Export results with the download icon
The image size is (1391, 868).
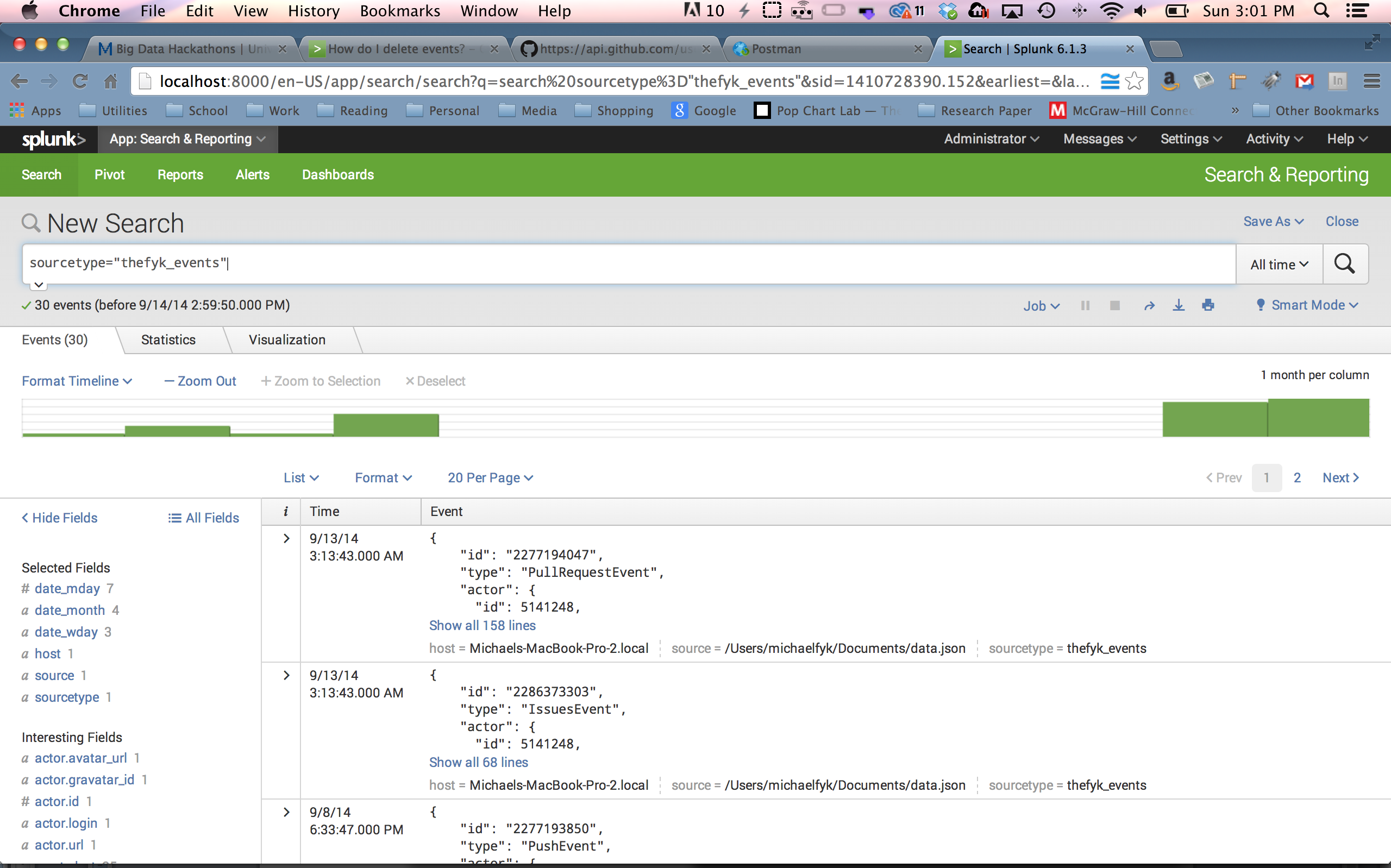point(1178,305)
